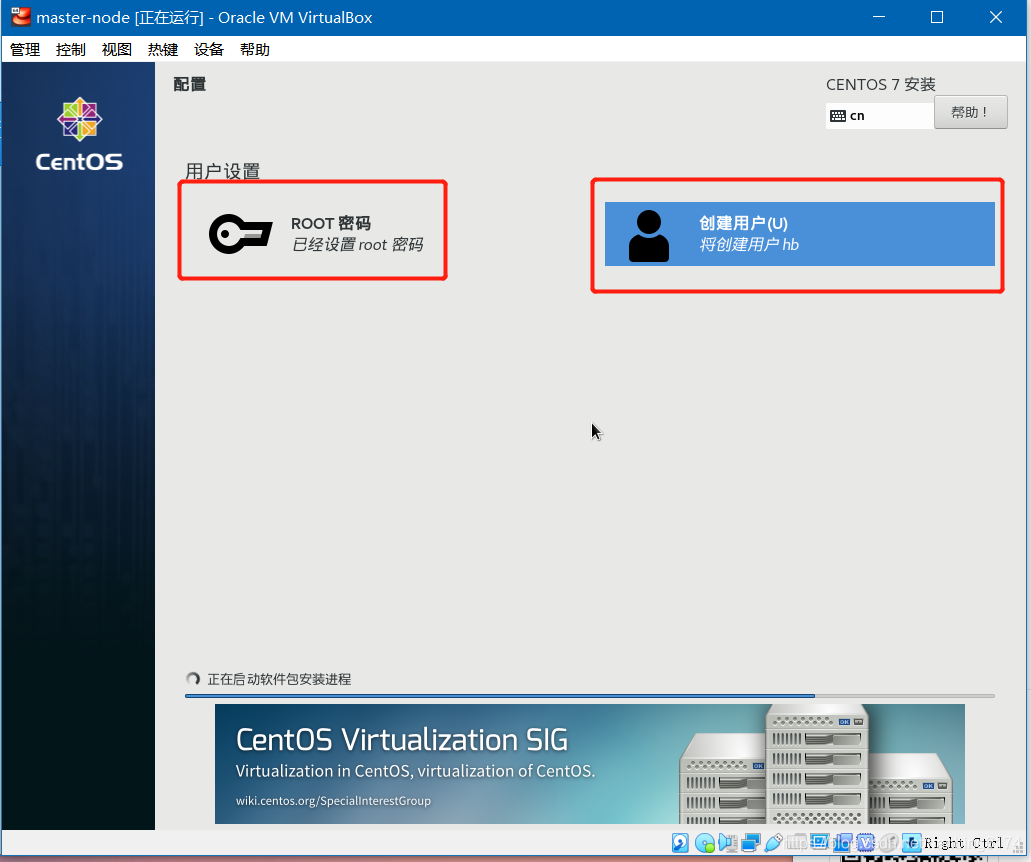Viewport: 1031px width, 862px height.
Task: Click the 已经设置 root 密码 status text
Action: [x=358, y=245]
